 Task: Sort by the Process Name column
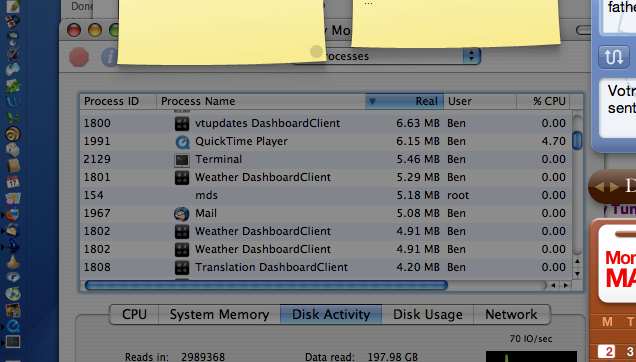click(x=261, y=101)
